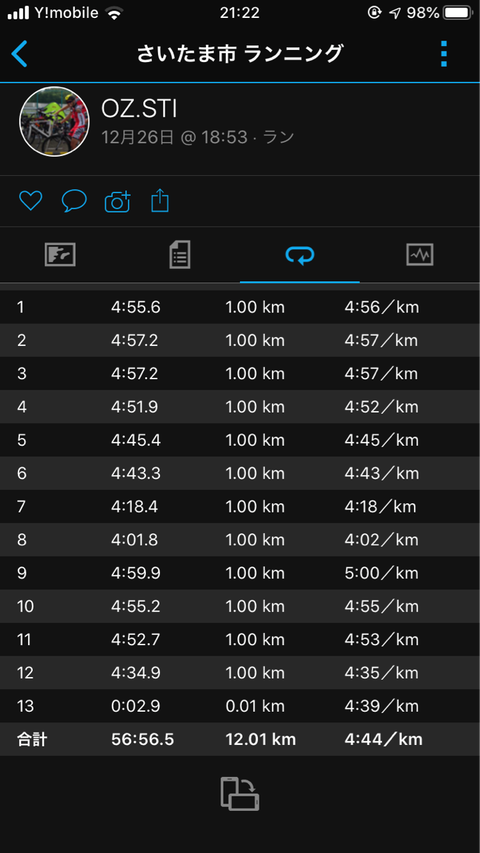Select lap 7 row with 4:18.4
The height and width of the screenshot is (853, 480).
click(240, 507)
